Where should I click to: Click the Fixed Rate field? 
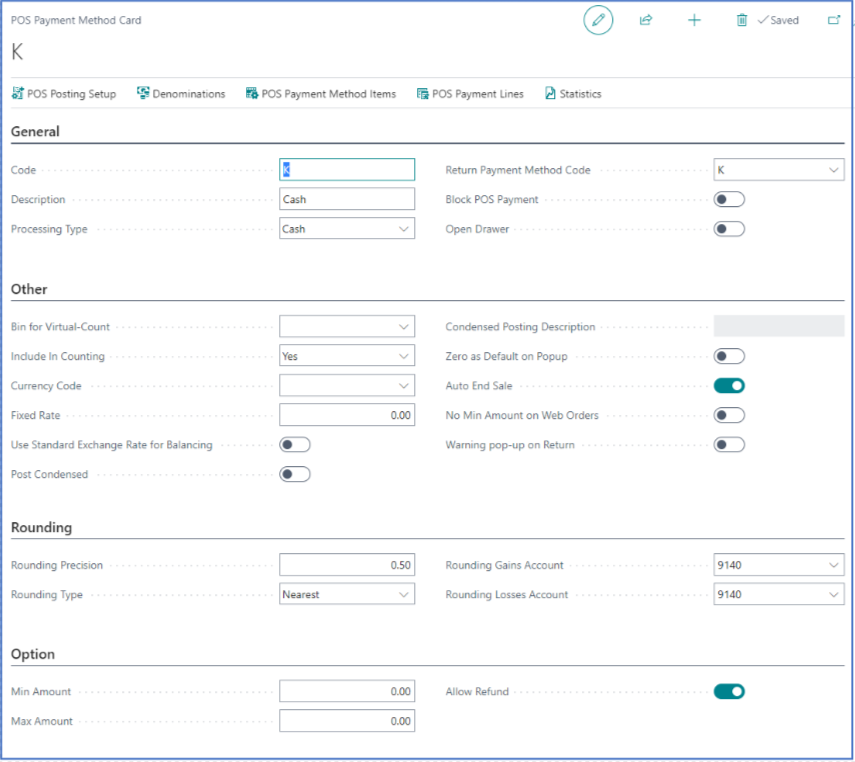[347, 415]
